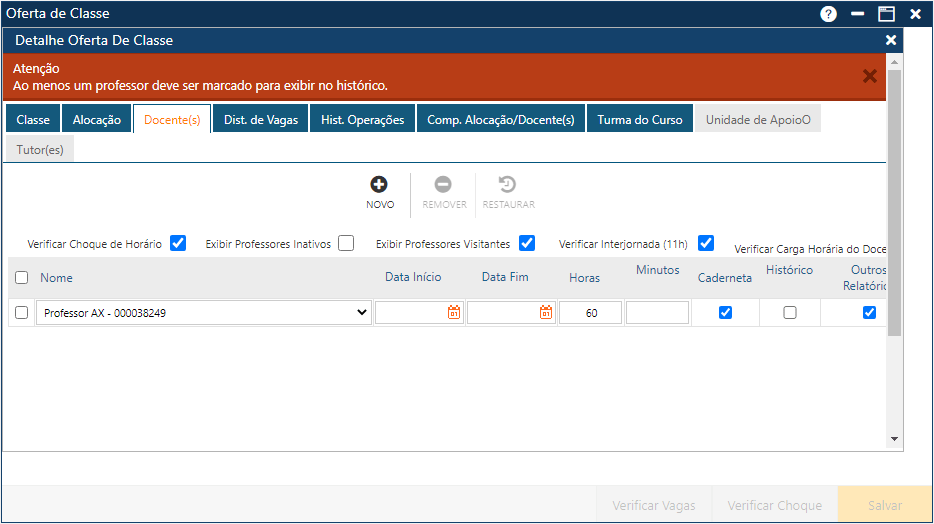Click the help question mark icon
This screenshot has width=934, height=524.
[x=828, y=14]
